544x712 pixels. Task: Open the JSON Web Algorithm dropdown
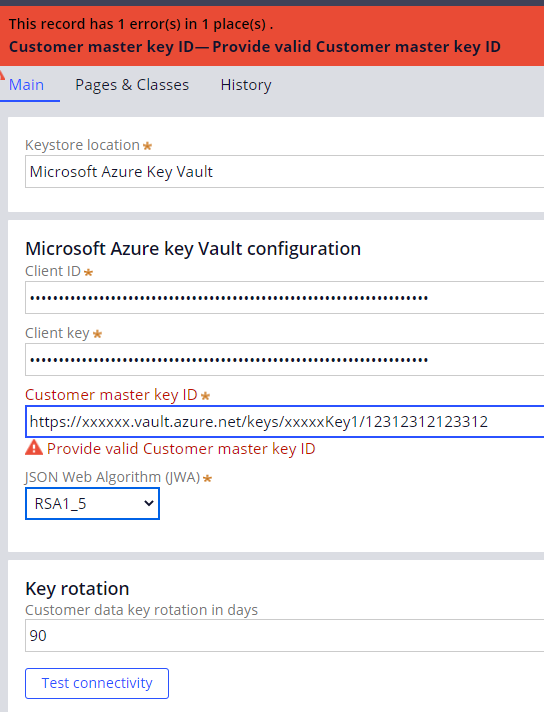tap(92, 503)
